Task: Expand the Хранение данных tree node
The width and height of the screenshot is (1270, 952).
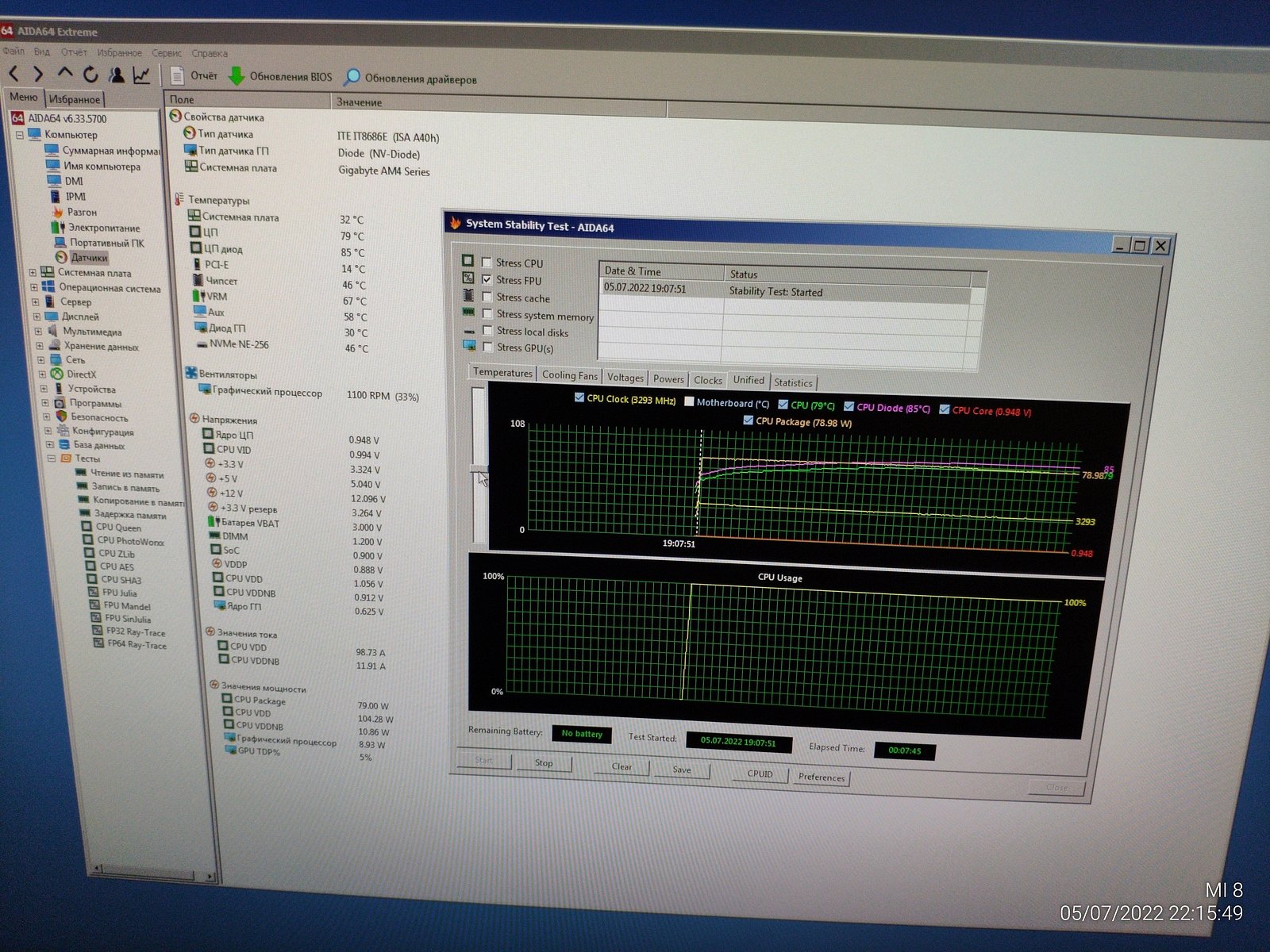Action: 40,346
